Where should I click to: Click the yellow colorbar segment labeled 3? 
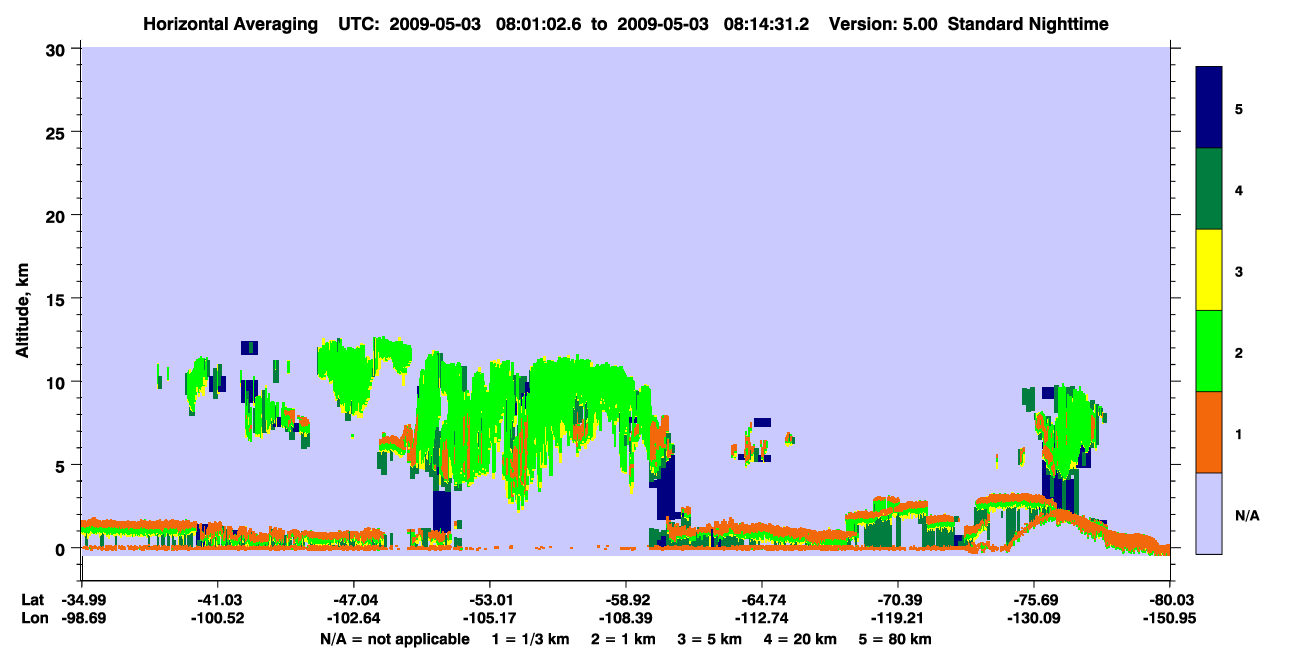tap(1209, 270)
